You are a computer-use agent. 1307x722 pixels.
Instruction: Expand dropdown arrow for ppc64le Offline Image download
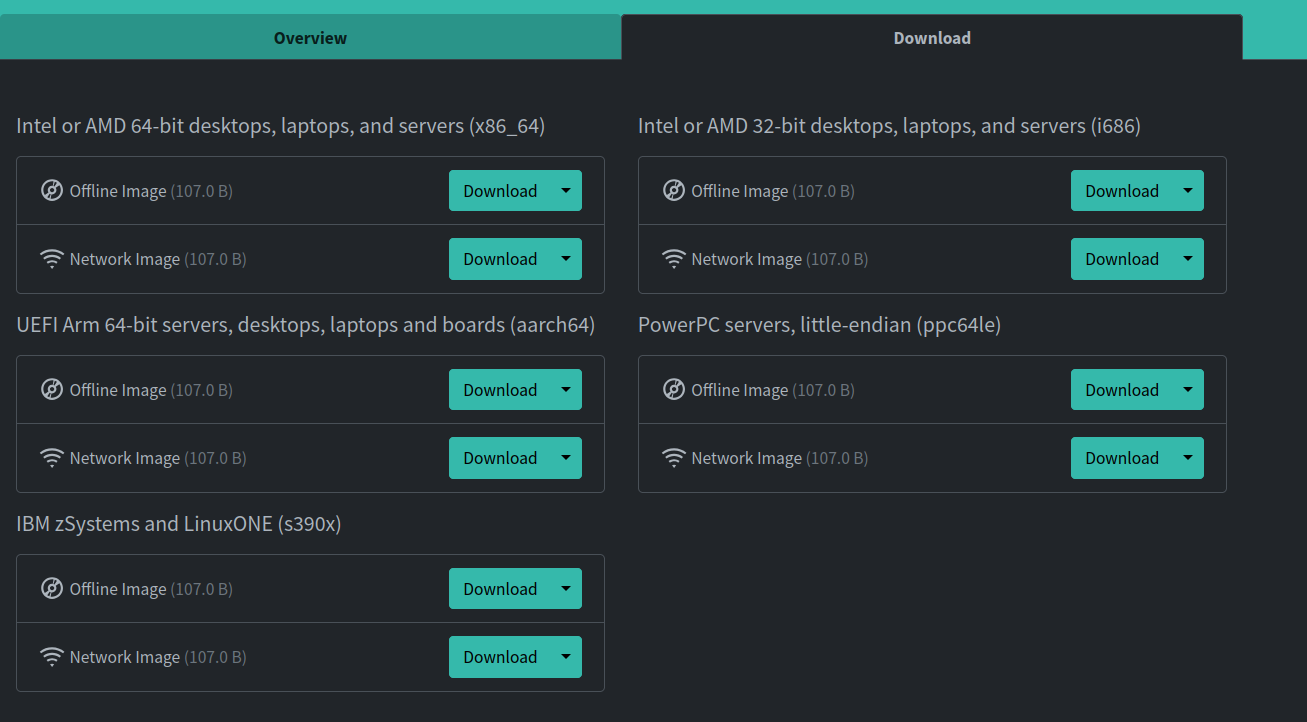pyautogui.click(x=1188, y=390)
